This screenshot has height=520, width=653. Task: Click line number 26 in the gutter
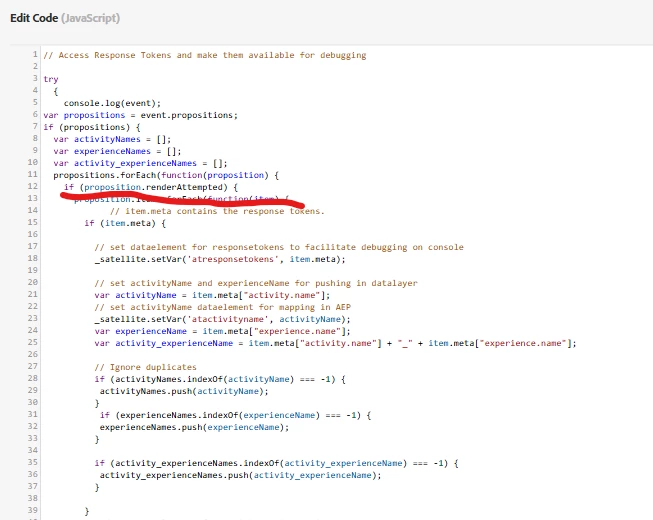pos(33,354)
